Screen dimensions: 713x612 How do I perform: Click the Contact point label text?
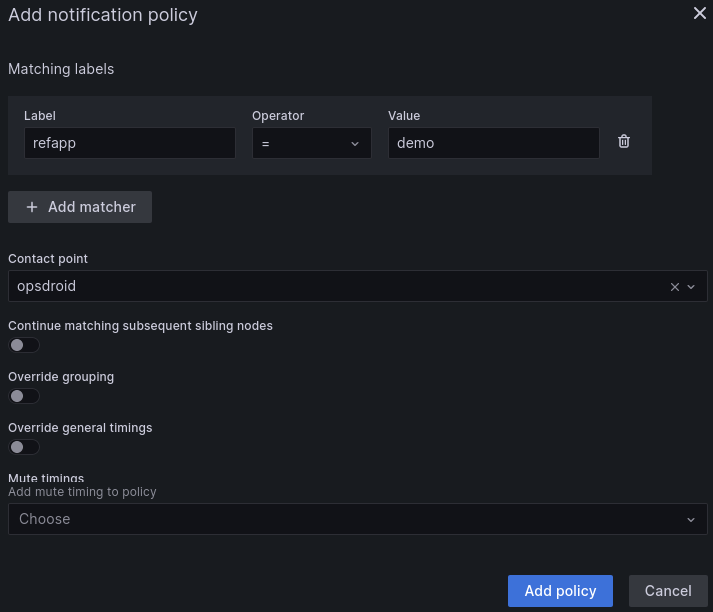48,259
